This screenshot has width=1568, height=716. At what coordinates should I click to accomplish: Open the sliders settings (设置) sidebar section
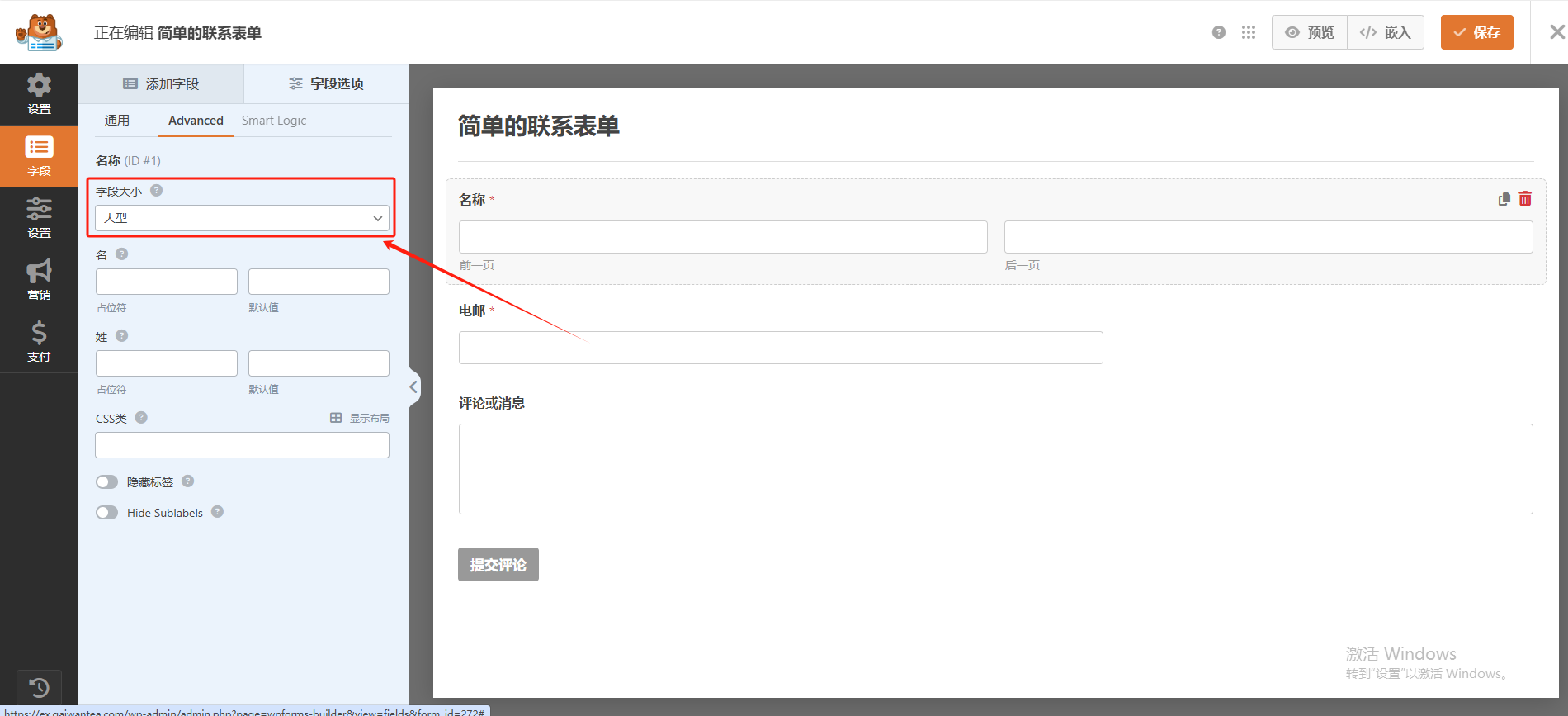tap(39, 218)
